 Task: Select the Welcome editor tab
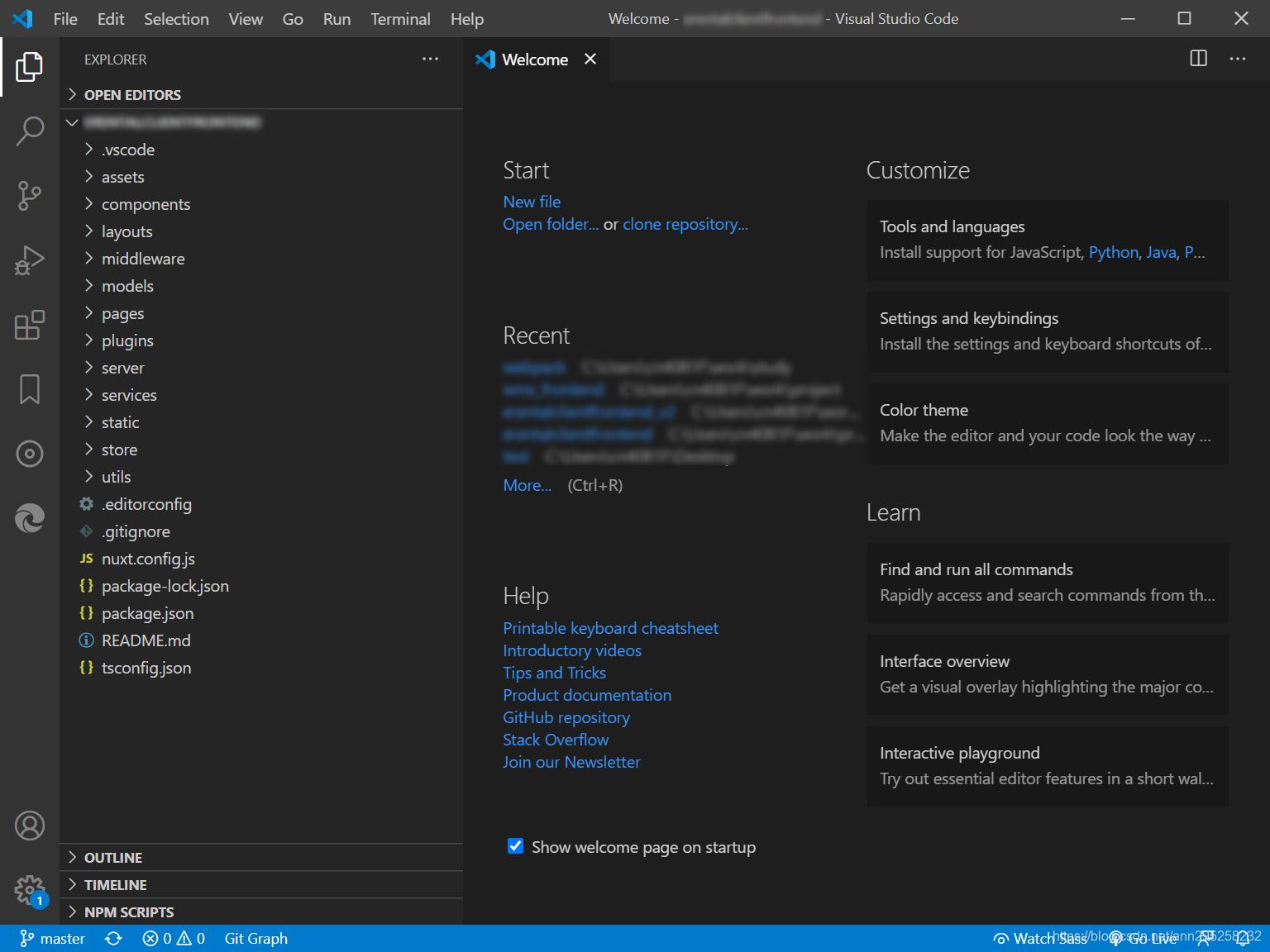click(x=536, y=59)
